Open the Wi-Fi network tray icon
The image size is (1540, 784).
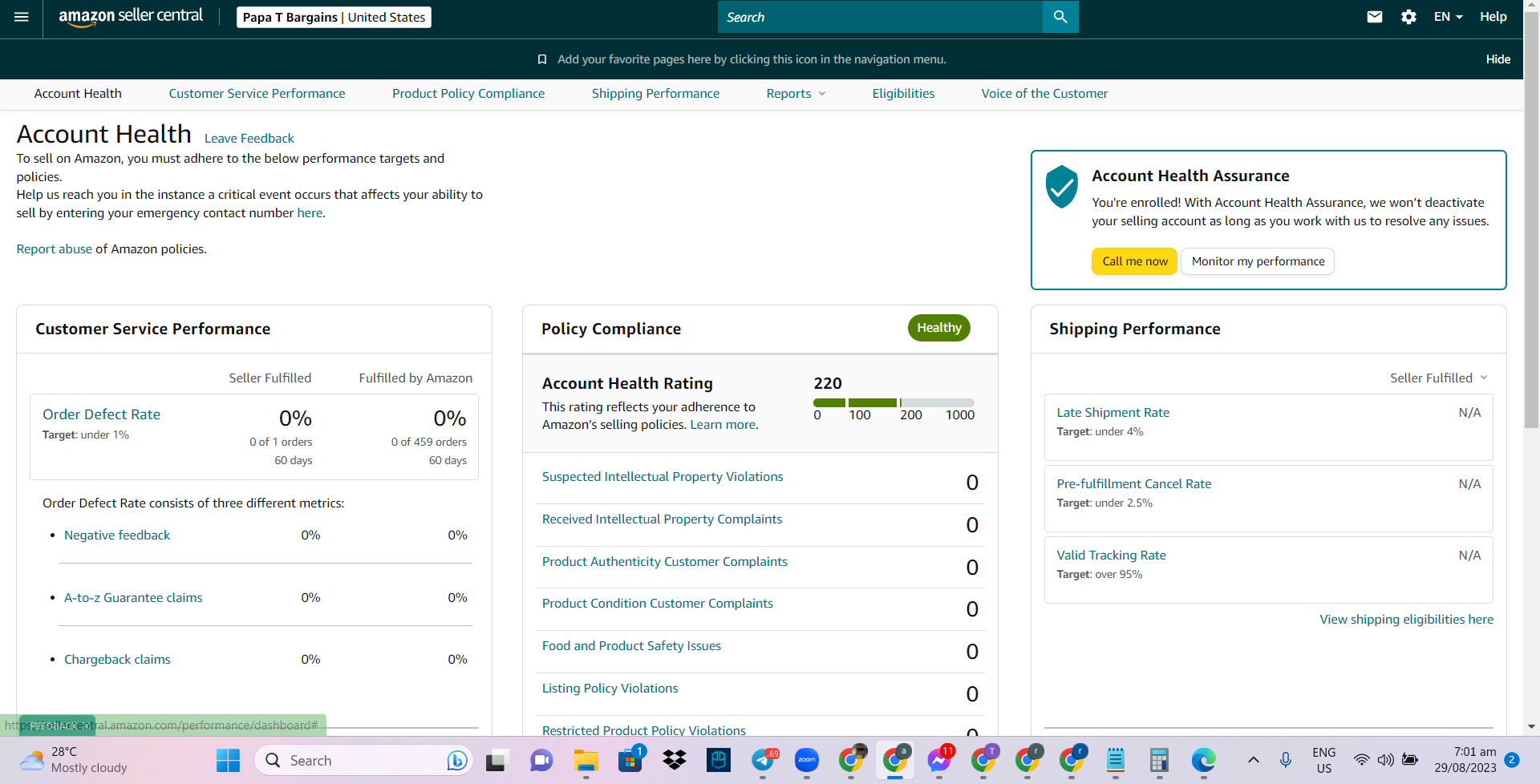tap(1361, 760)
